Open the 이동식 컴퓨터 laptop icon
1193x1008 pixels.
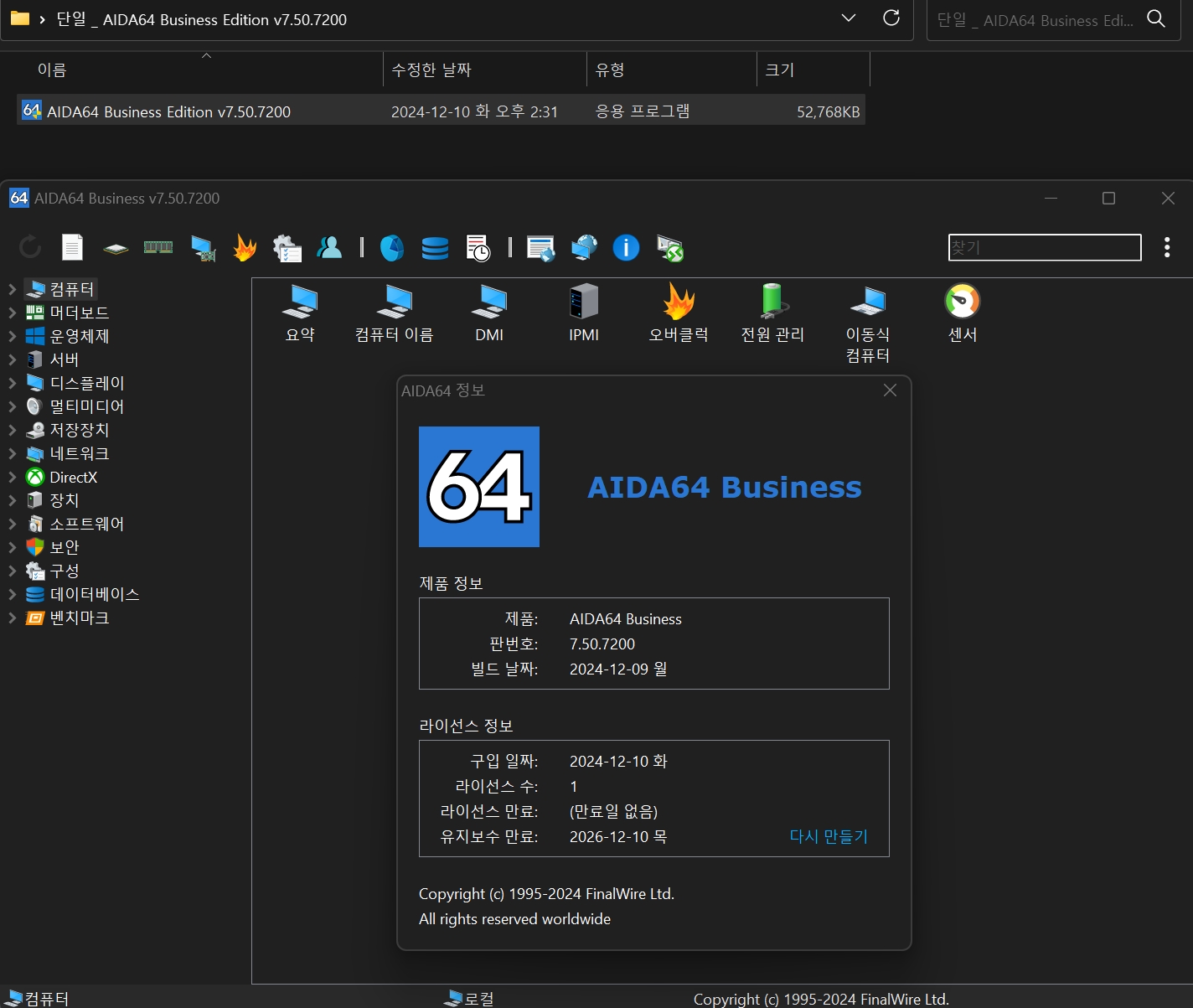(x=868, y=323)
